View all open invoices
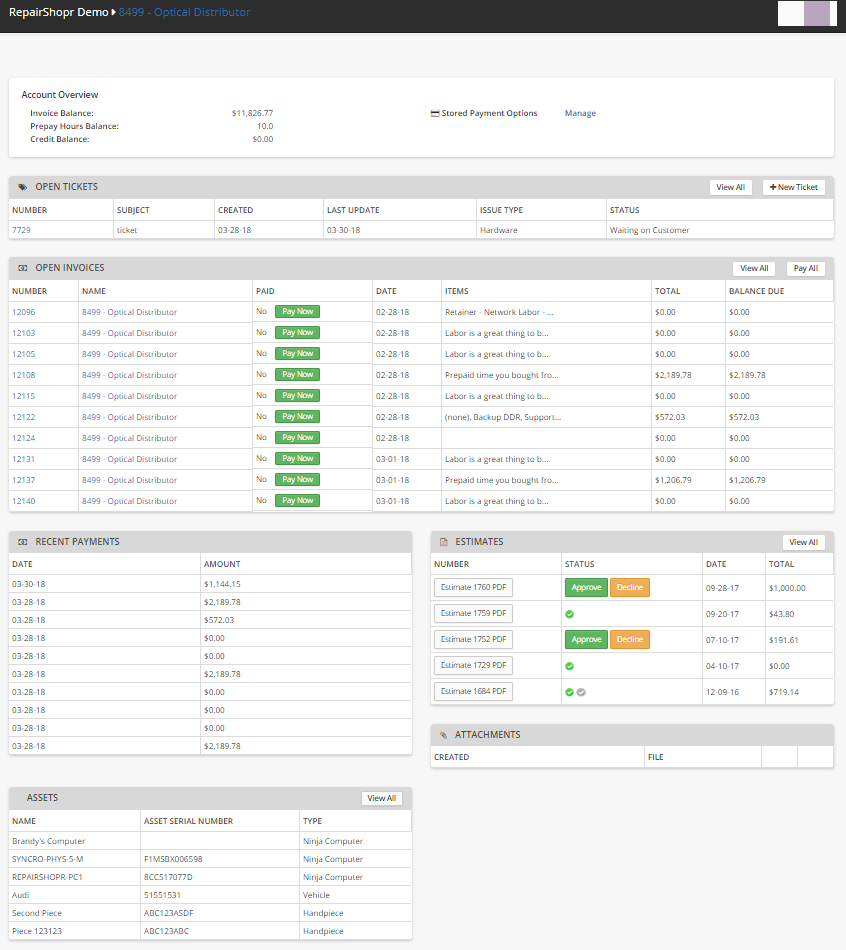Screen dimensions: 846x950 coord(754,268)
